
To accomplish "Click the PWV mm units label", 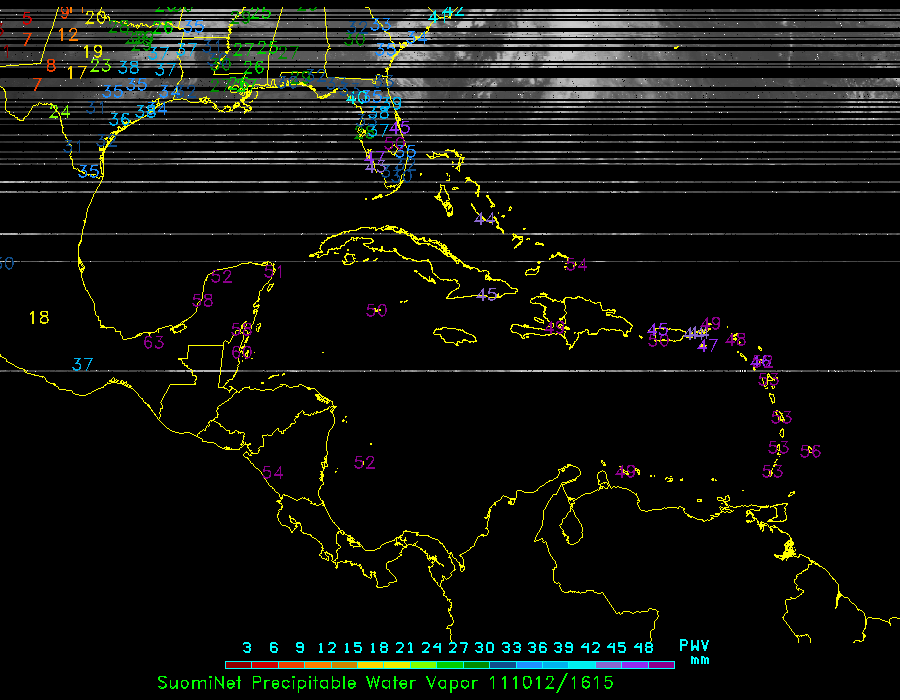I will (x=694, y=652).
